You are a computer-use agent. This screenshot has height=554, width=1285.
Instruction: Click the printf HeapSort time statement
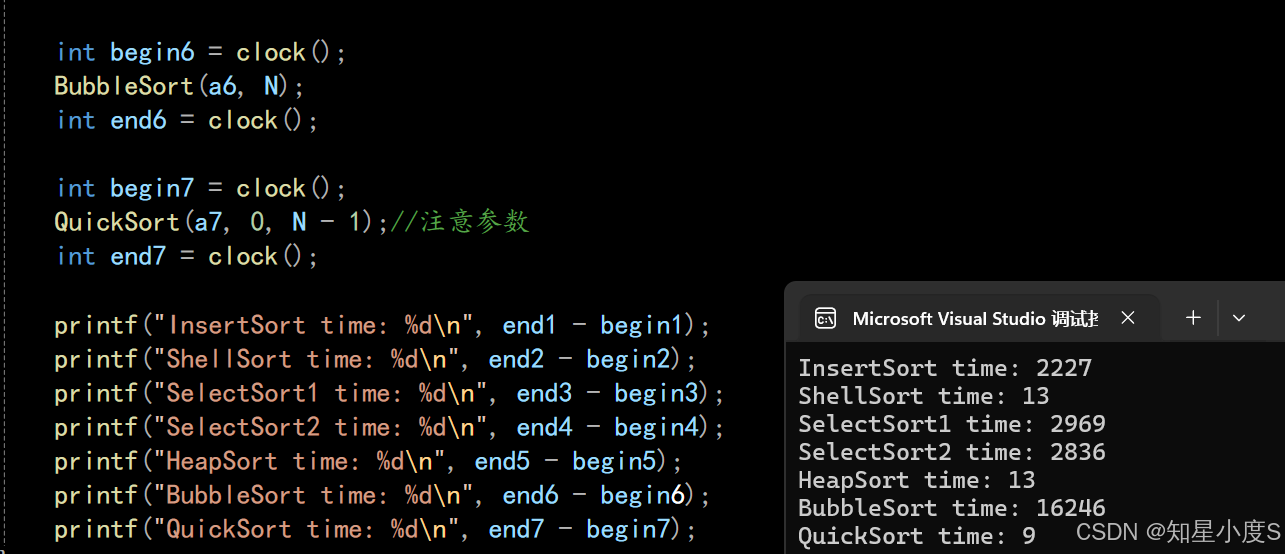[x=368, y=462]
